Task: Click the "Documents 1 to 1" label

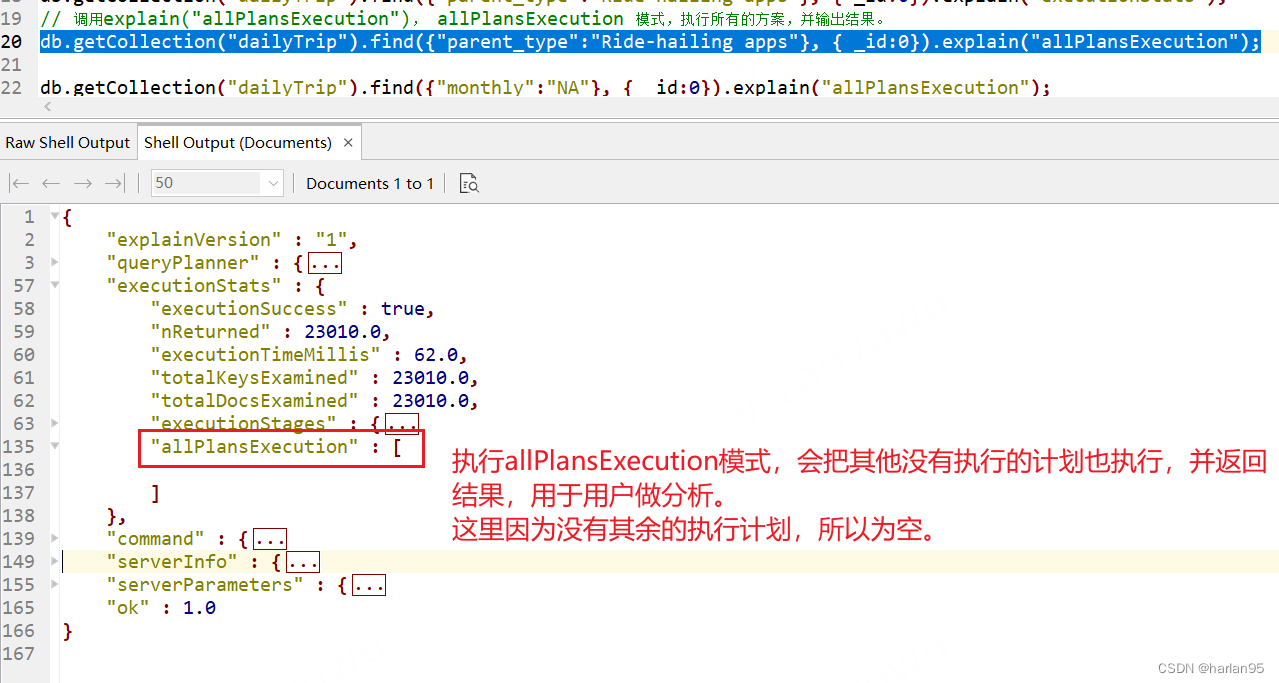Action: [x=370, y=183]
